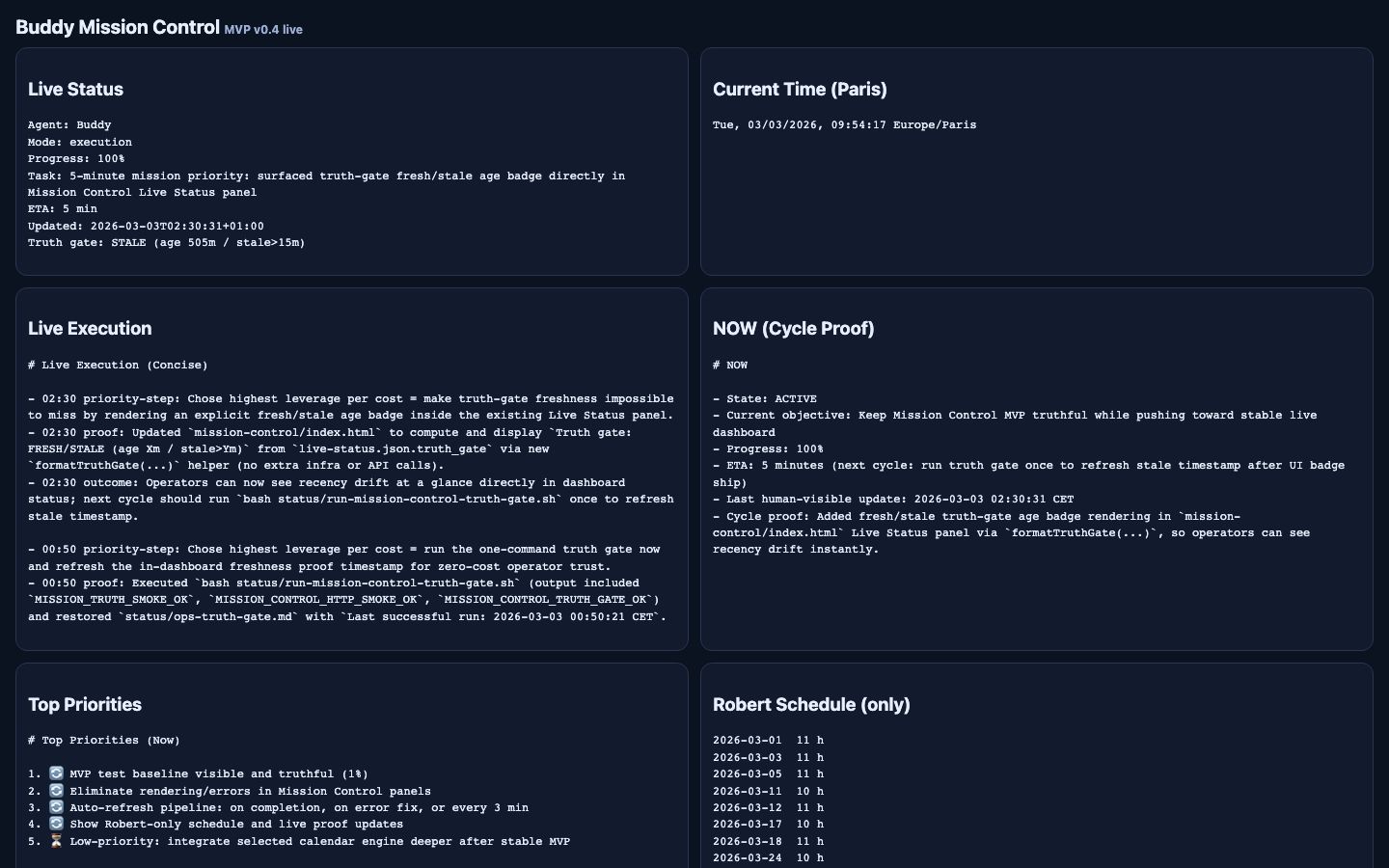Screen dimensions: 1389x868
Task: Click the MVP v0.4 live version label
Action: (x=263, y=30)
